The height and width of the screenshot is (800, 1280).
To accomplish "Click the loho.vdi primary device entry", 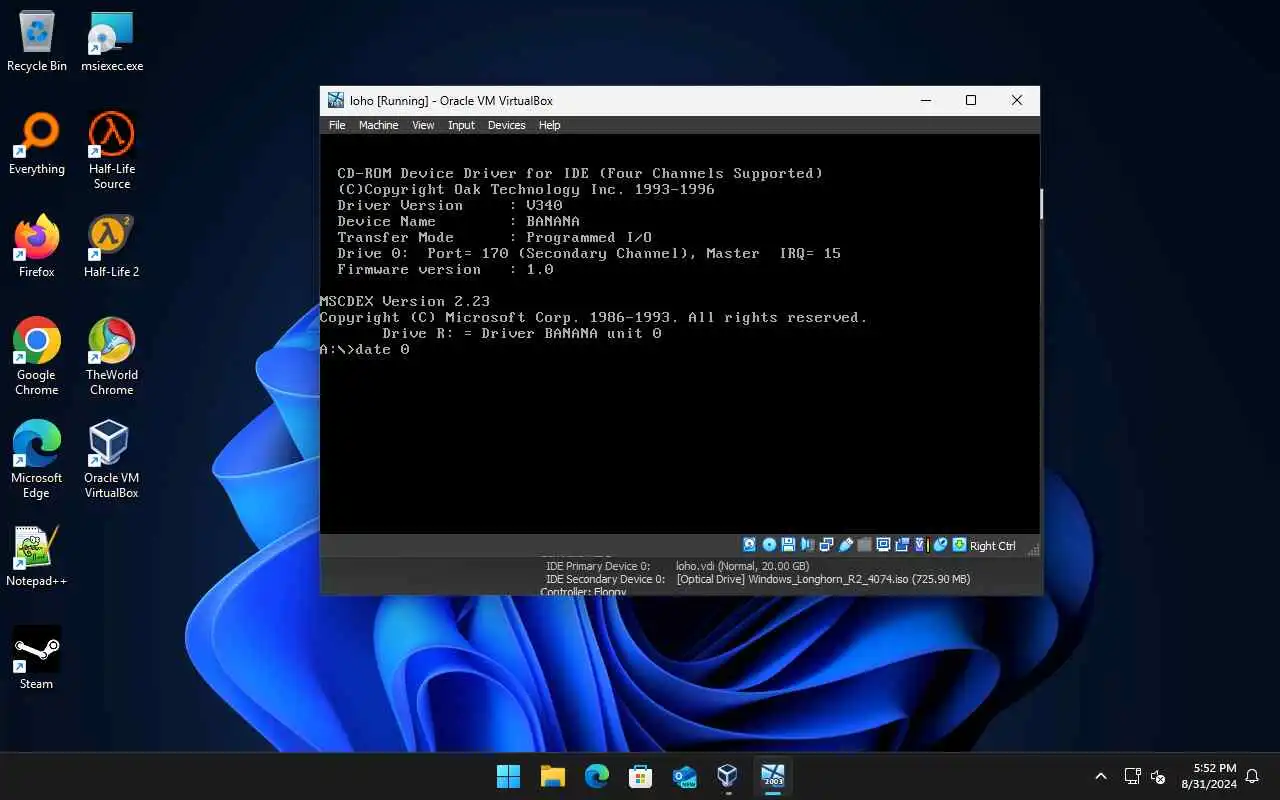I will (742, 566).
